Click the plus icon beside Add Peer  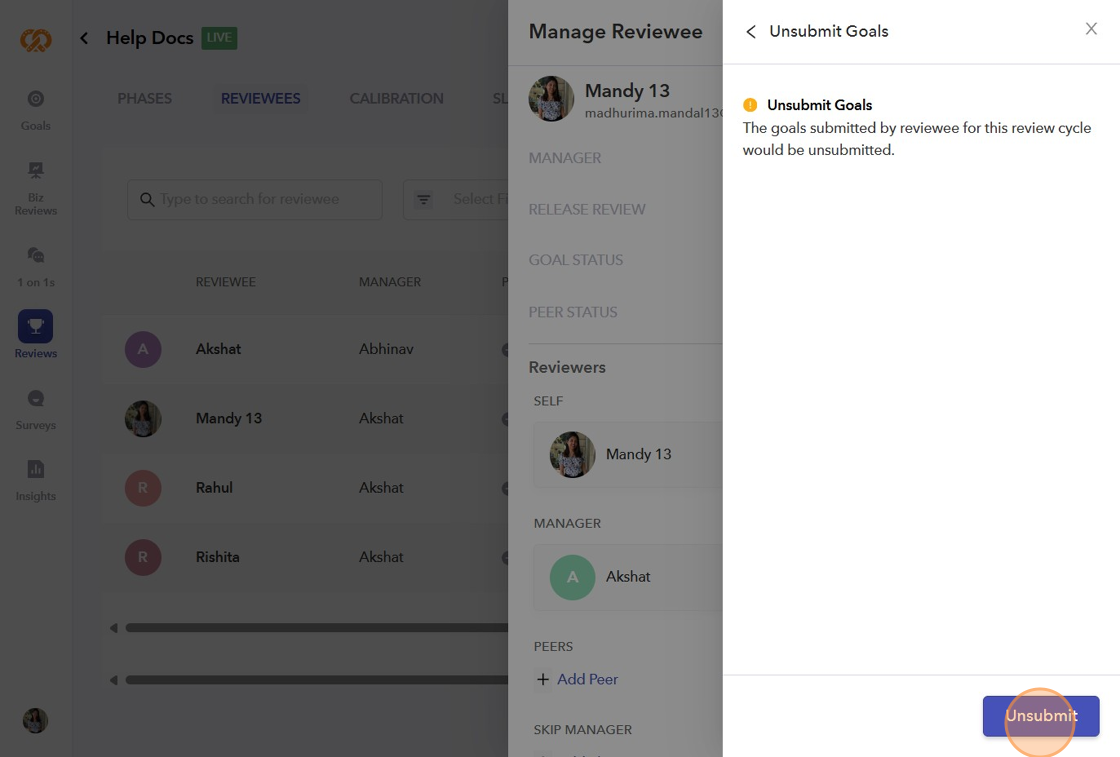pos(543,679)
